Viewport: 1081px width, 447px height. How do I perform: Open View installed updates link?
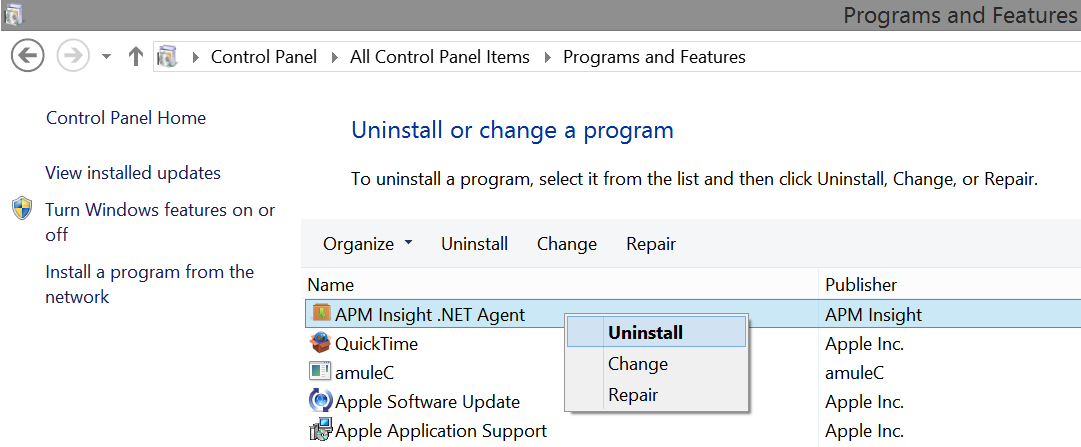click(133, 173)
